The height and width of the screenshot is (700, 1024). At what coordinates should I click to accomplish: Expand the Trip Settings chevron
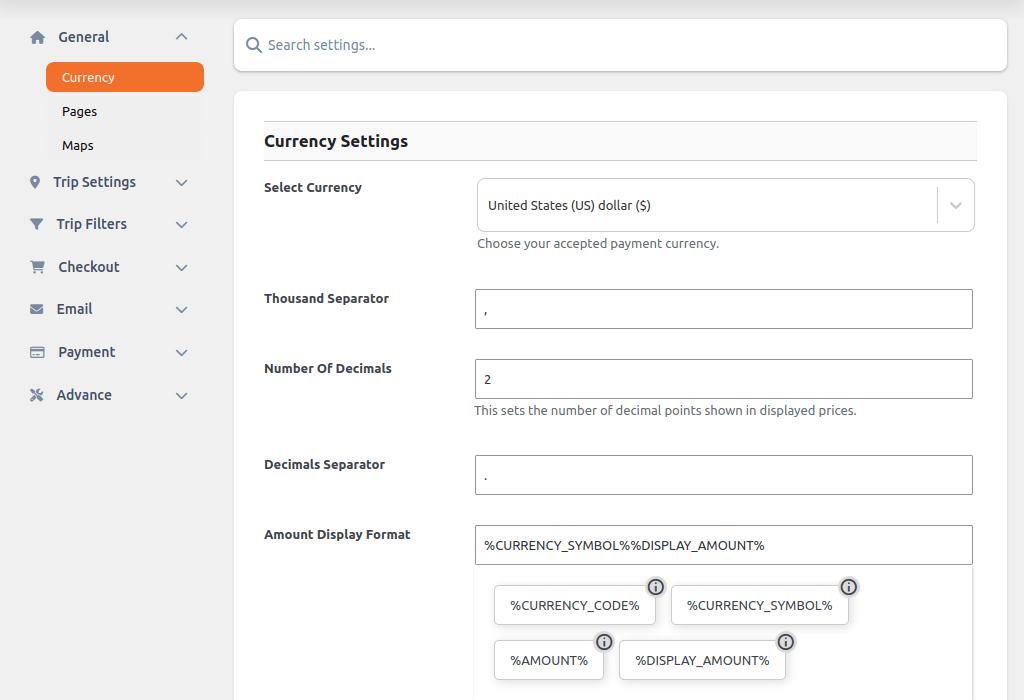[182, 183]
